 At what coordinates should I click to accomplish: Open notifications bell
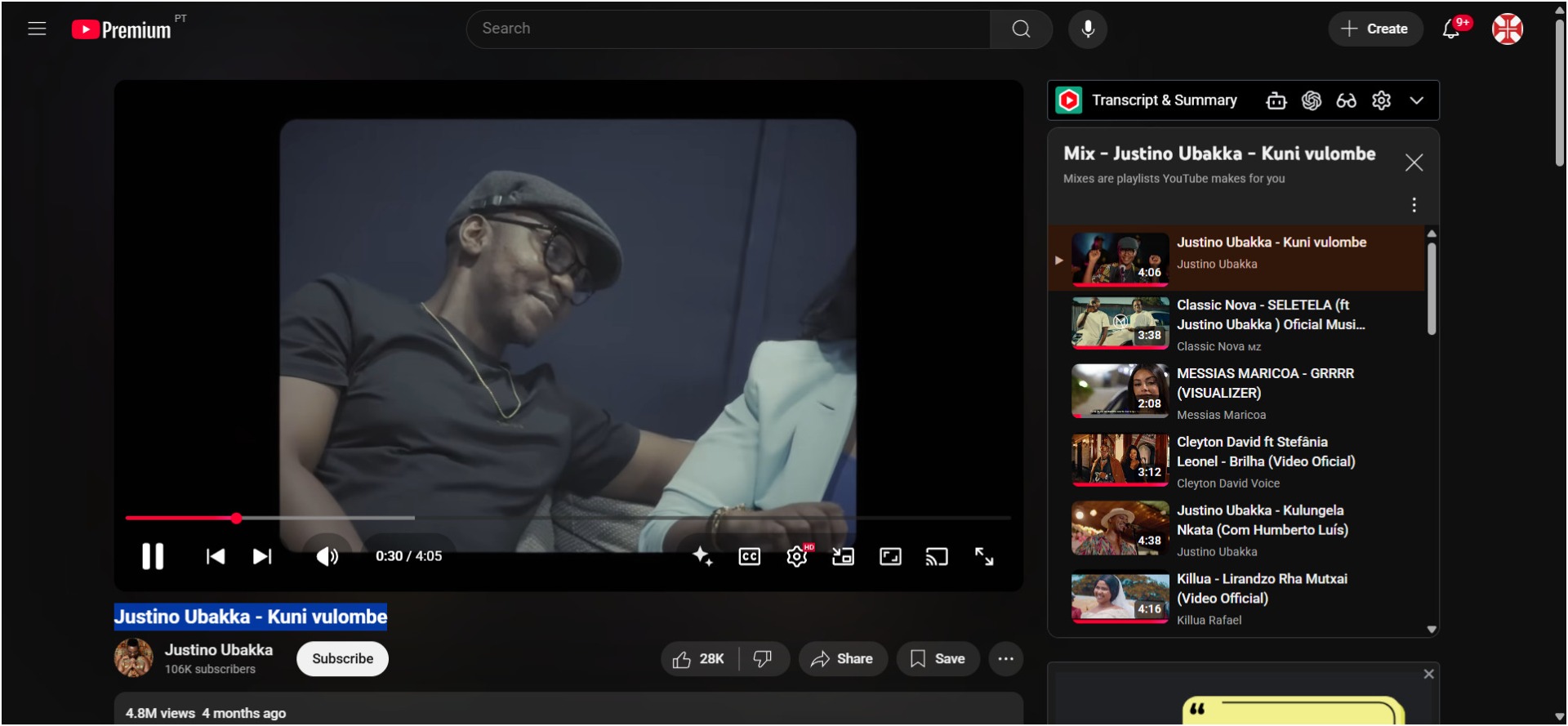coord(1451,29)
